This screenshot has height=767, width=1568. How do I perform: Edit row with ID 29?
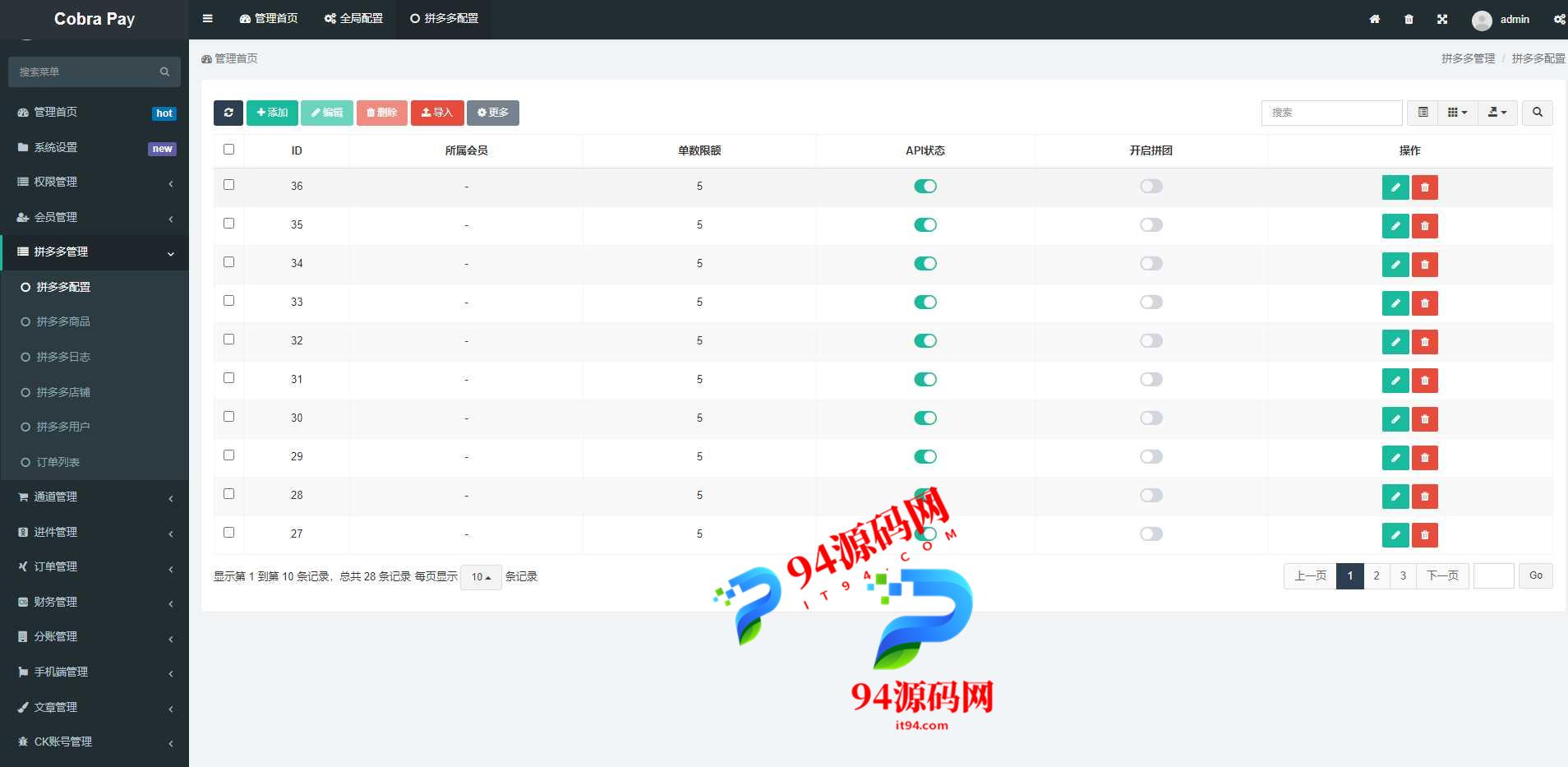click(x=1395, y=458)
